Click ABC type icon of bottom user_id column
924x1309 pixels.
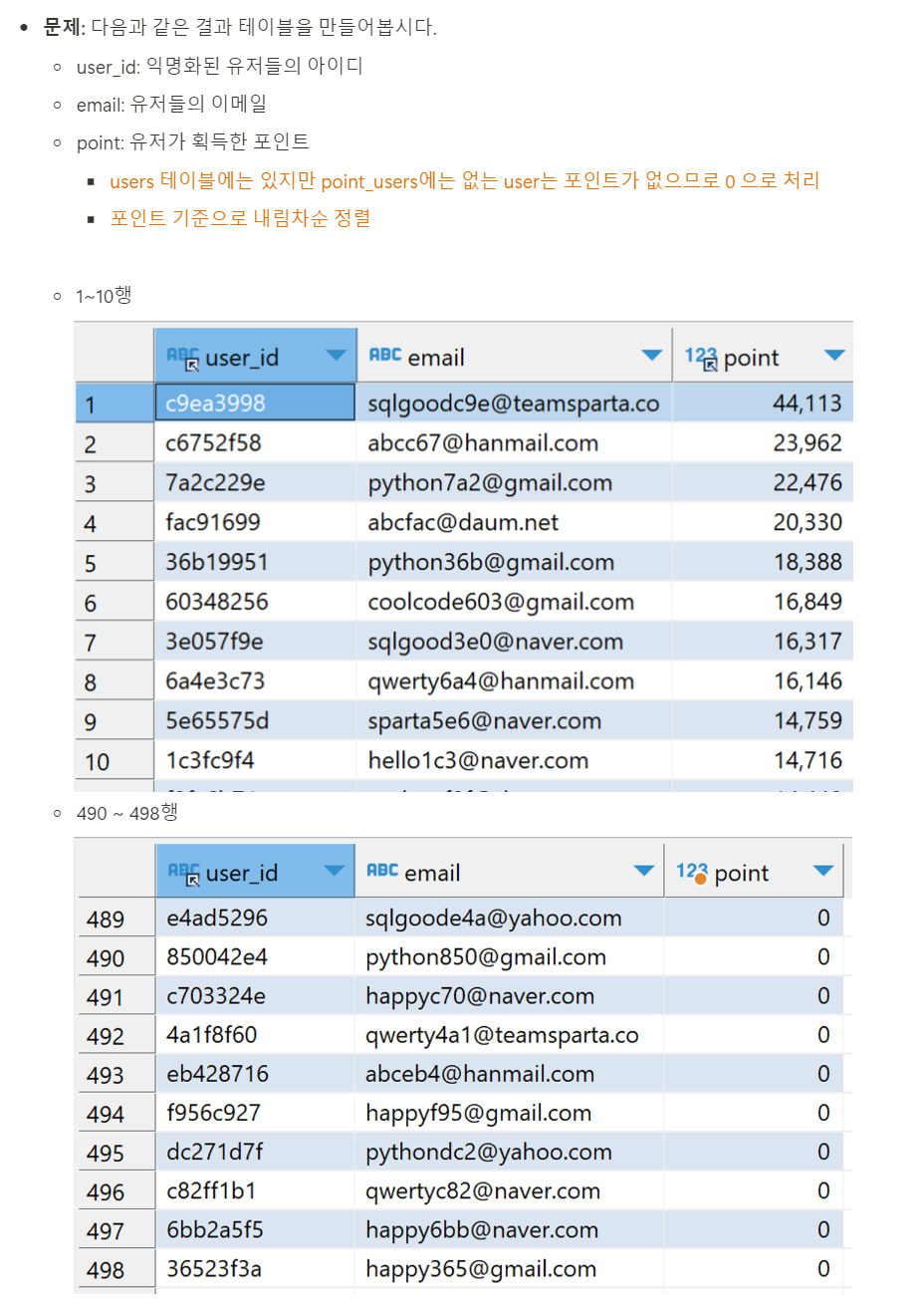184,874
